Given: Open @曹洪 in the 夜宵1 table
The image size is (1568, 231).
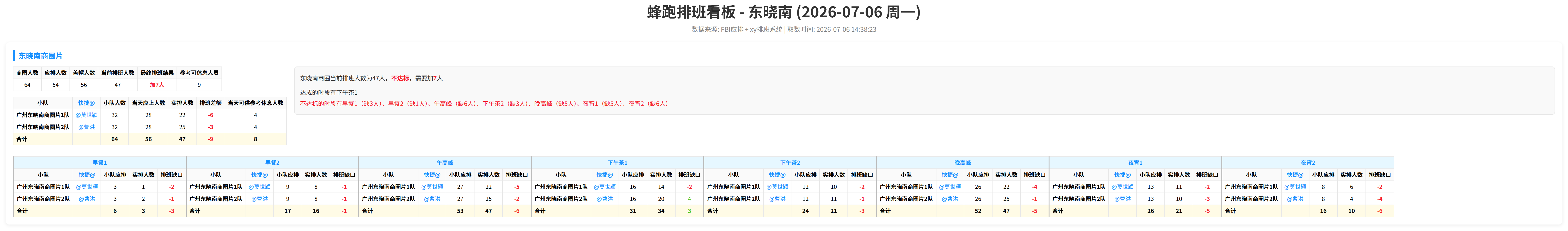Looking at the screenshot, I should (x=1122, y=199).
